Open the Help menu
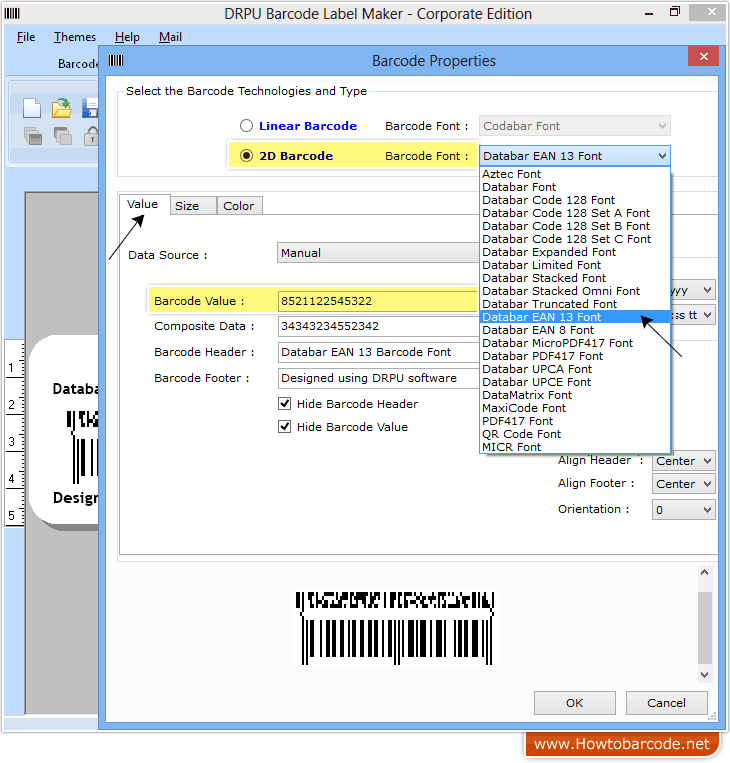 pyautogui.click(x=127, y=37)
